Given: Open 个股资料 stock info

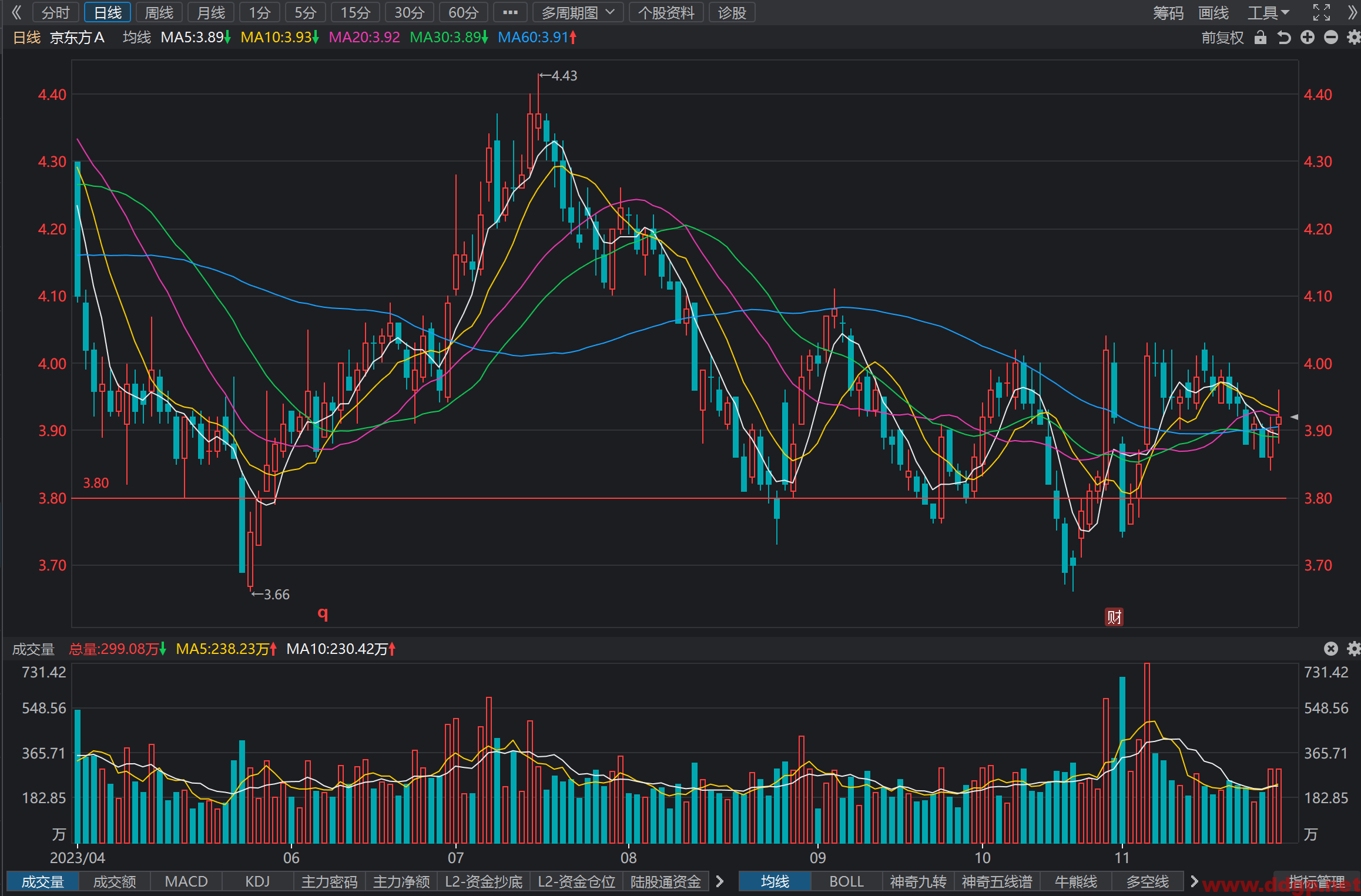Looking at the screenshot, I should pos(666,12).
